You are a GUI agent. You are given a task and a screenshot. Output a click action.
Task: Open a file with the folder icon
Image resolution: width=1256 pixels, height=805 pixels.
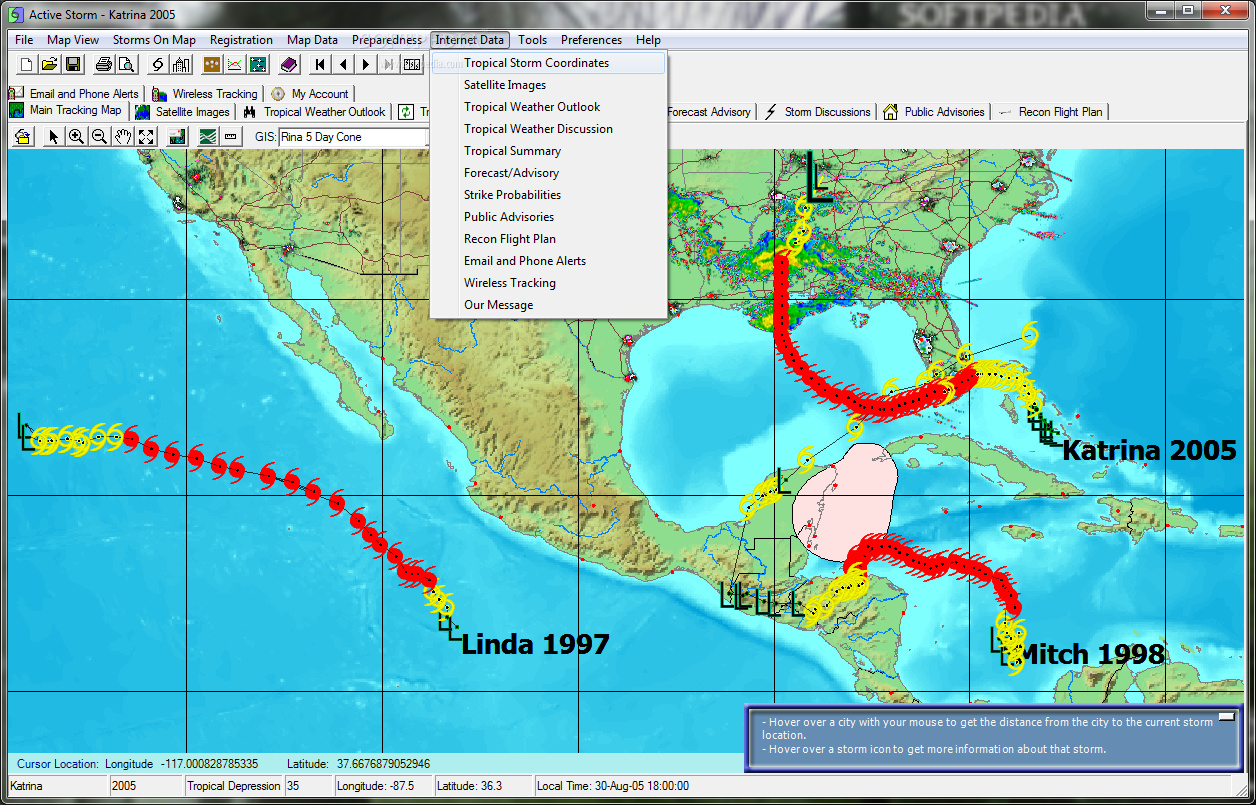tap(50, 65)
